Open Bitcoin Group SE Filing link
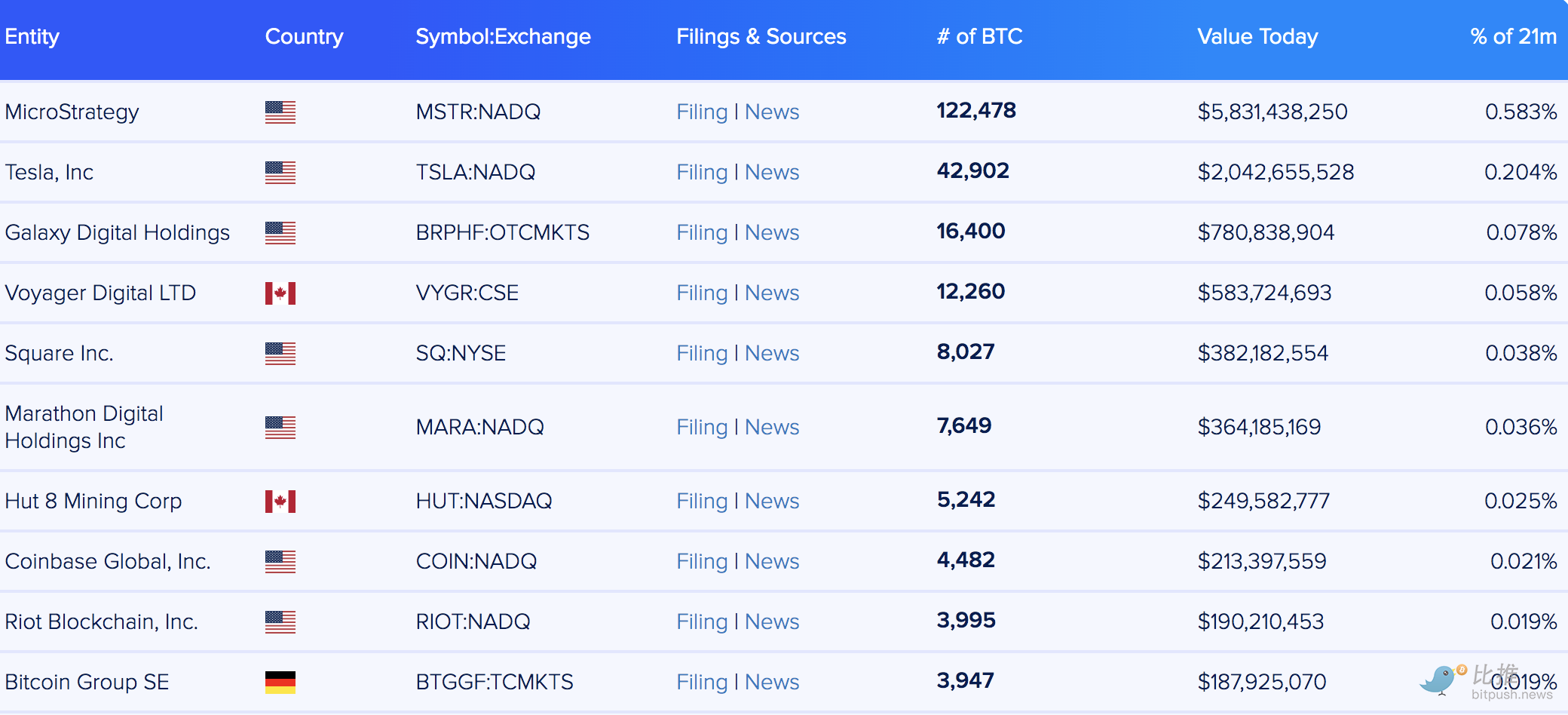1568x715 pixels. pos(702,682)
